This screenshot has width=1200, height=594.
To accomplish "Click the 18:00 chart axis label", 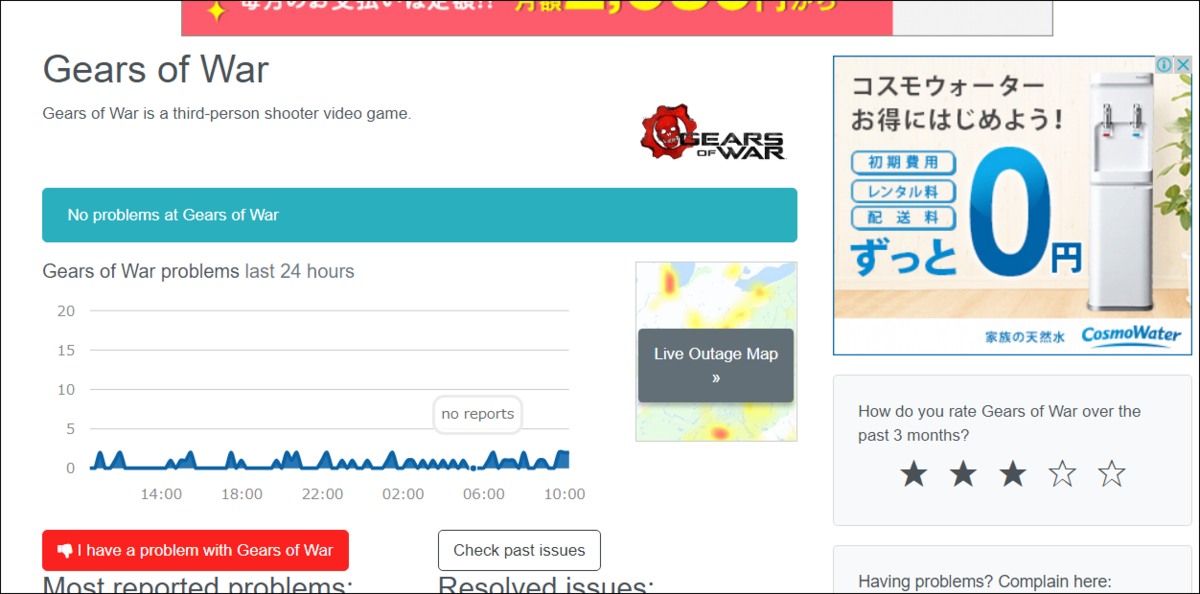I will tap(242, 494).
